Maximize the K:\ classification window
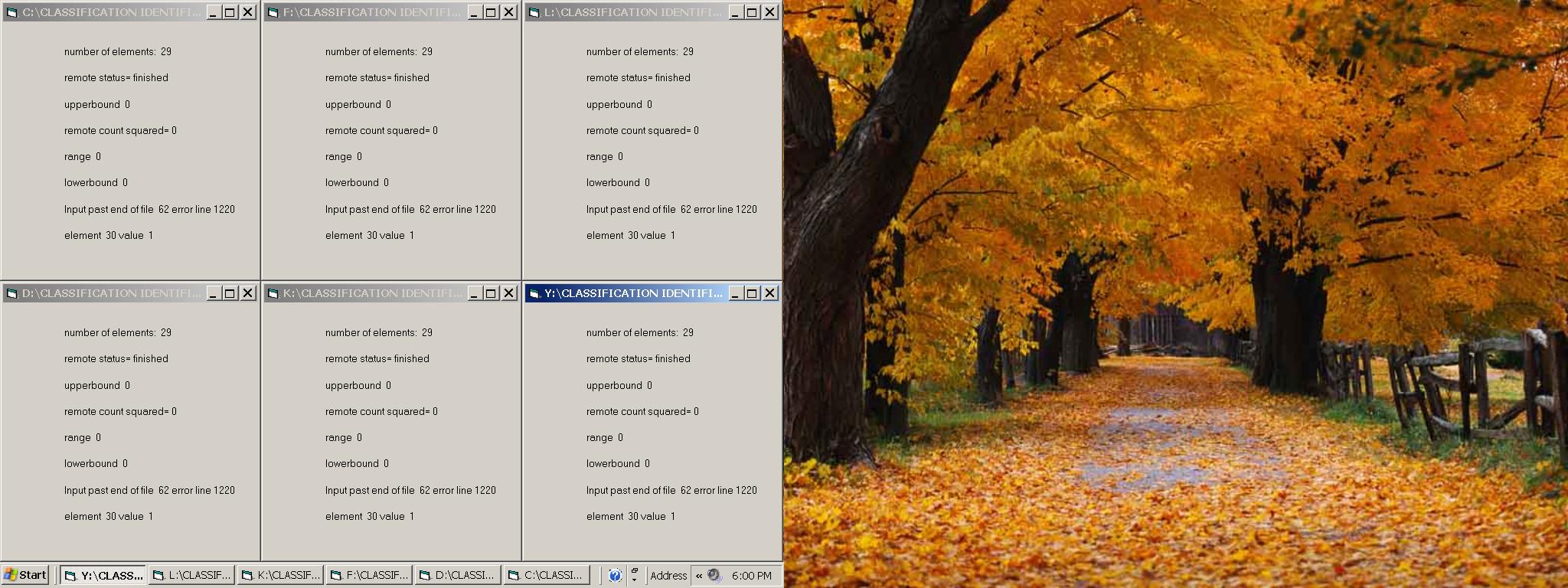The image size is (1568, 588). pyautogui.click(x=492, y=293)
